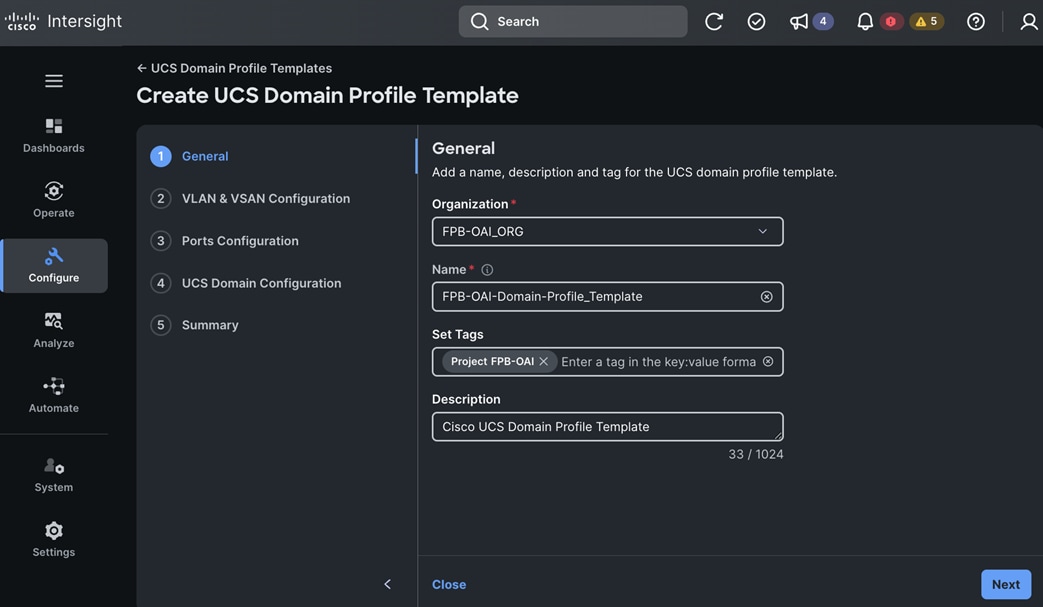Click the Name field info icon
Image resolution: width=1043 pixels, height=607 pixels.
pyautogui.click(x=487, y=270)
